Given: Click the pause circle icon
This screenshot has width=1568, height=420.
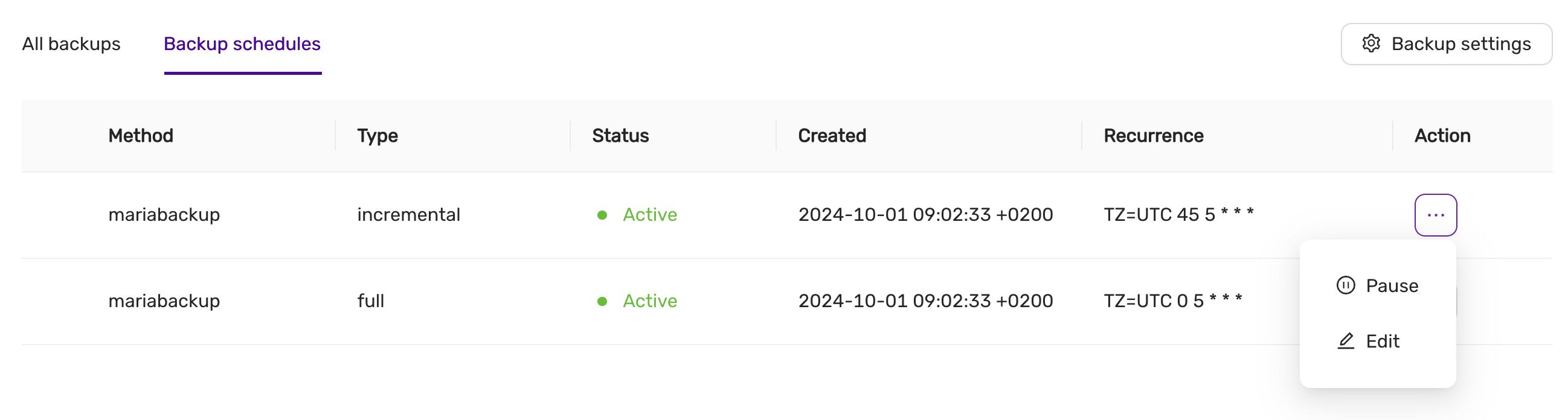Looking at the screenshot, I should (x=1345, y=285).
